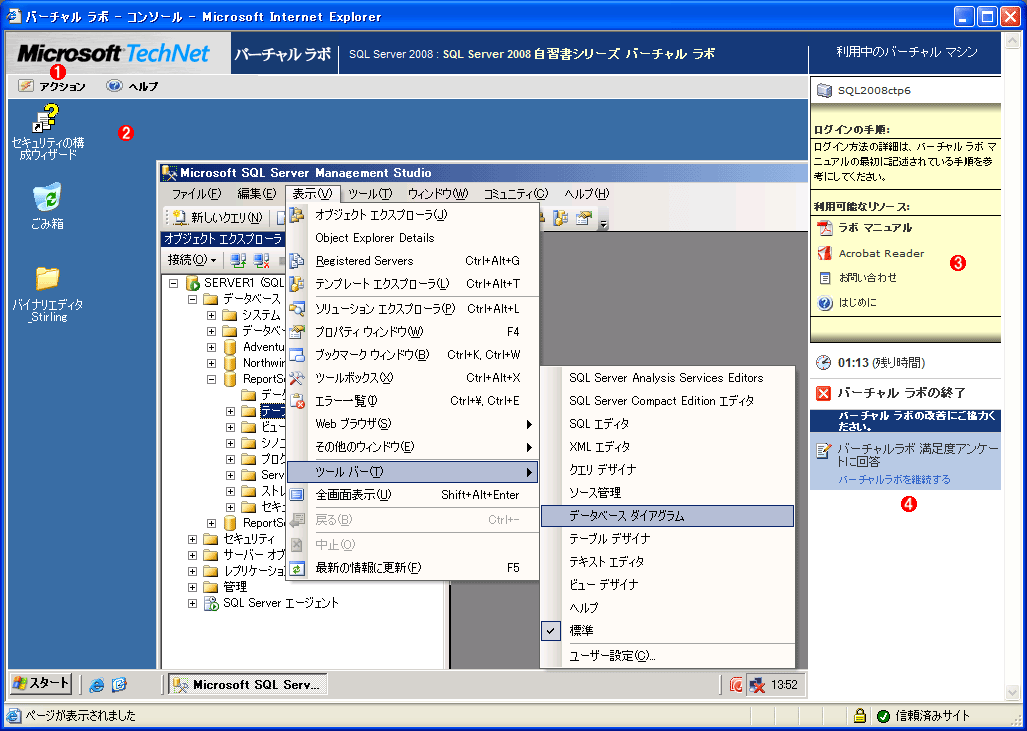The height and width of the screenshot is (731, 1027).
Task: Click the SQL2008ctp6 virtual machine icon
Action: coord(824,90)
